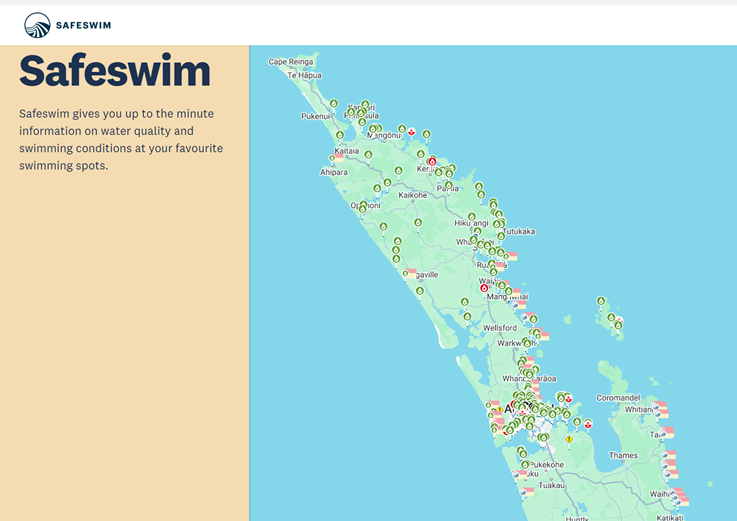
Task: Click the Coromandel map label
Action: [618, 398]
